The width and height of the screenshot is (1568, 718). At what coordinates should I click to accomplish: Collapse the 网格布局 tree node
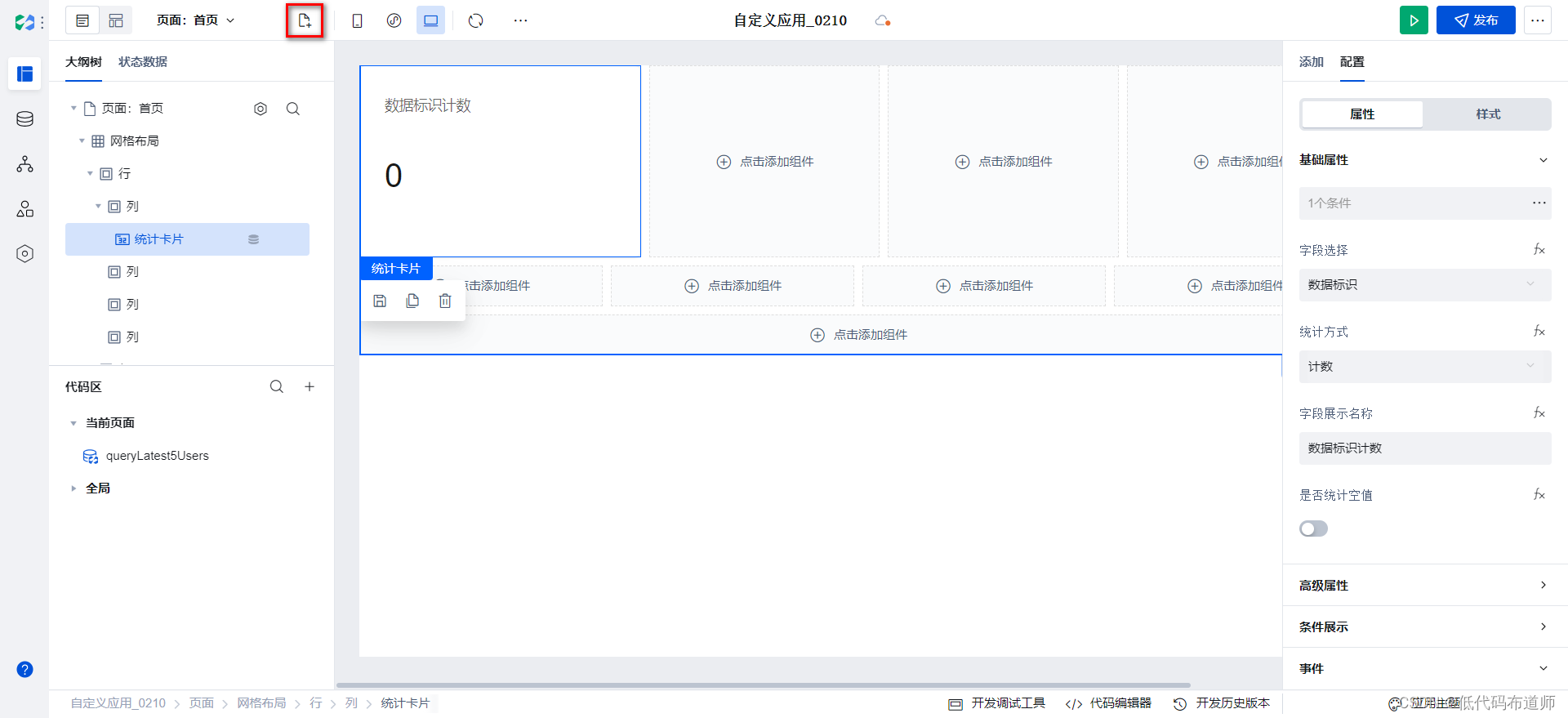(82, 141)
